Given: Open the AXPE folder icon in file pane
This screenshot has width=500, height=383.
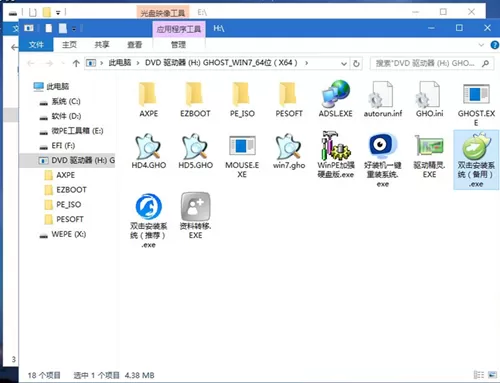Looking at the screenshot, I should (149, 94).
